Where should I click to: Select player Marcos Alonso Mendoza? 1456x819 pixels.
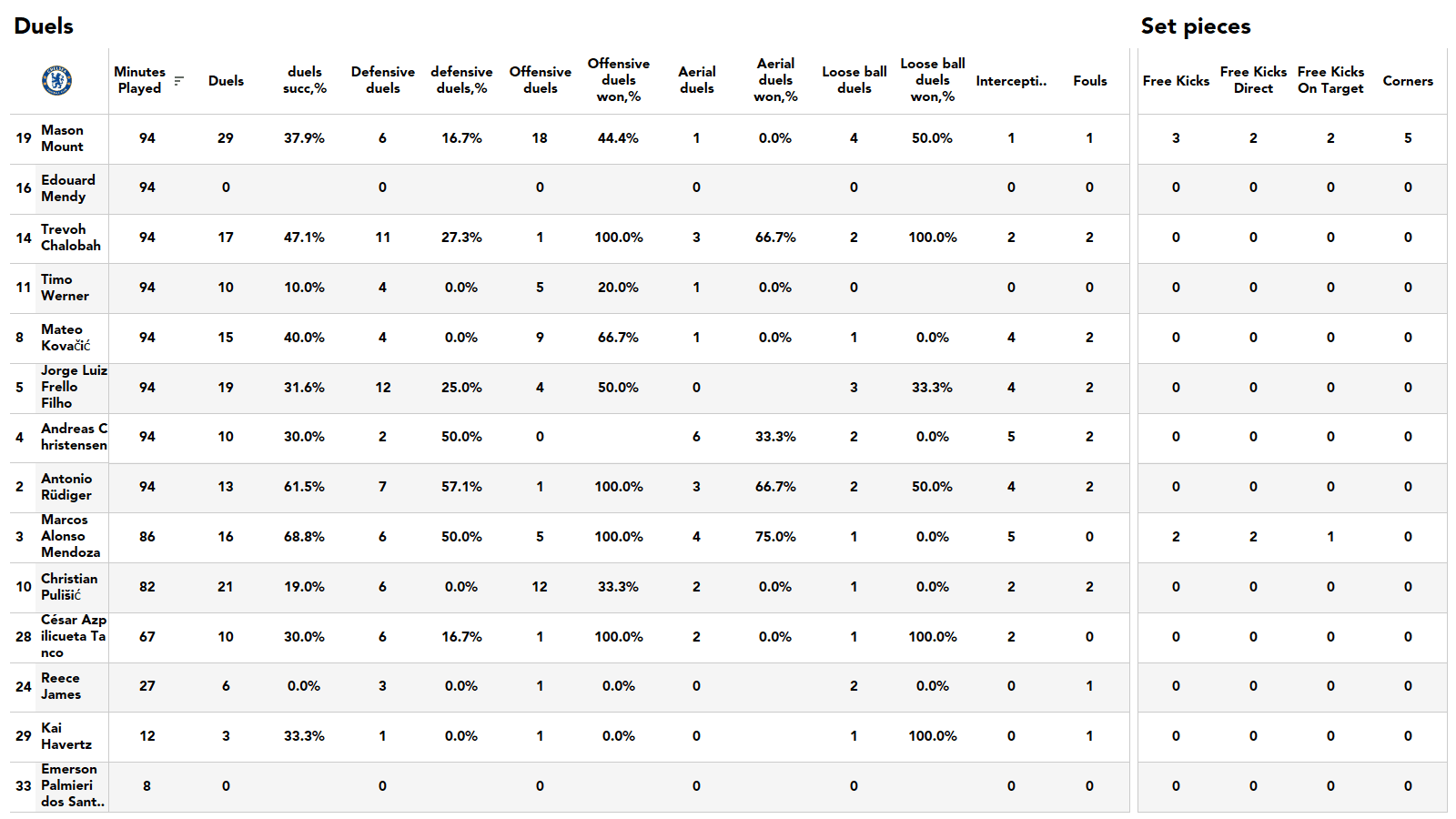(70, 536)
